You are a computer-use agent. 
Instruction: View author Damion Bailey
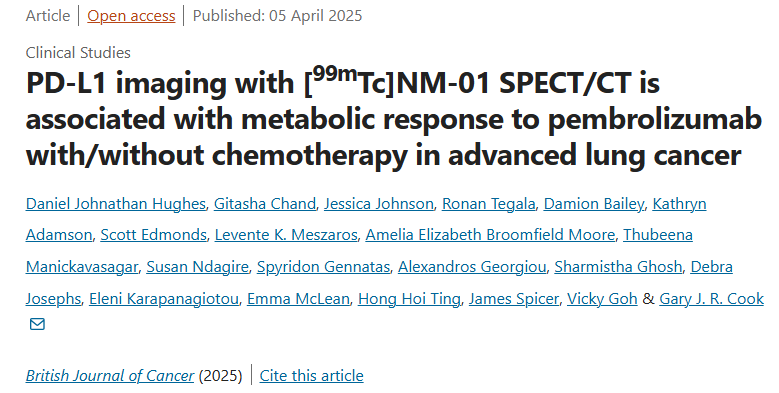click(594, 204)
